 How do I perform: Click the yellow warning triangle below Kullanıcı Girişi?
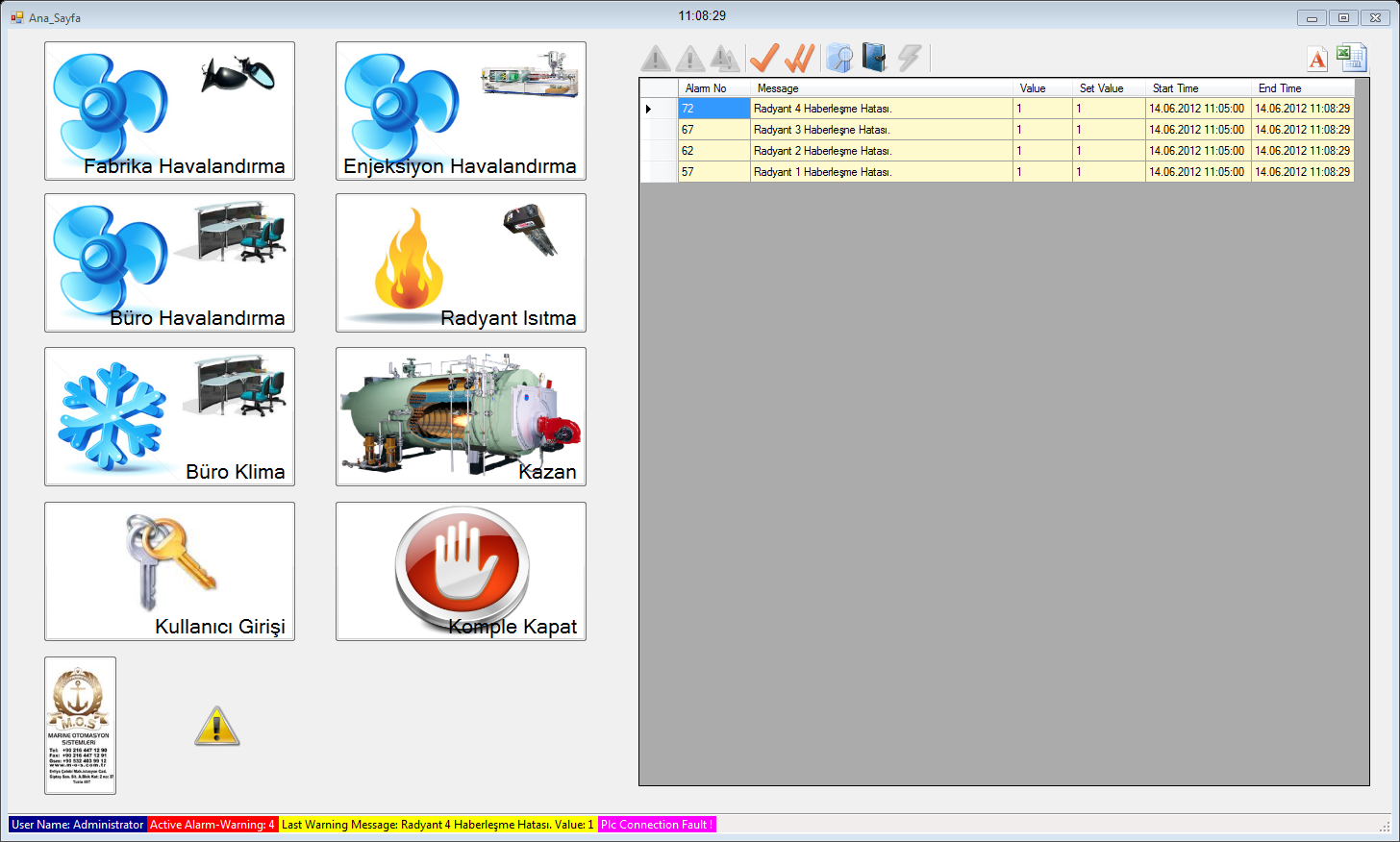click(x=216, y=727)
